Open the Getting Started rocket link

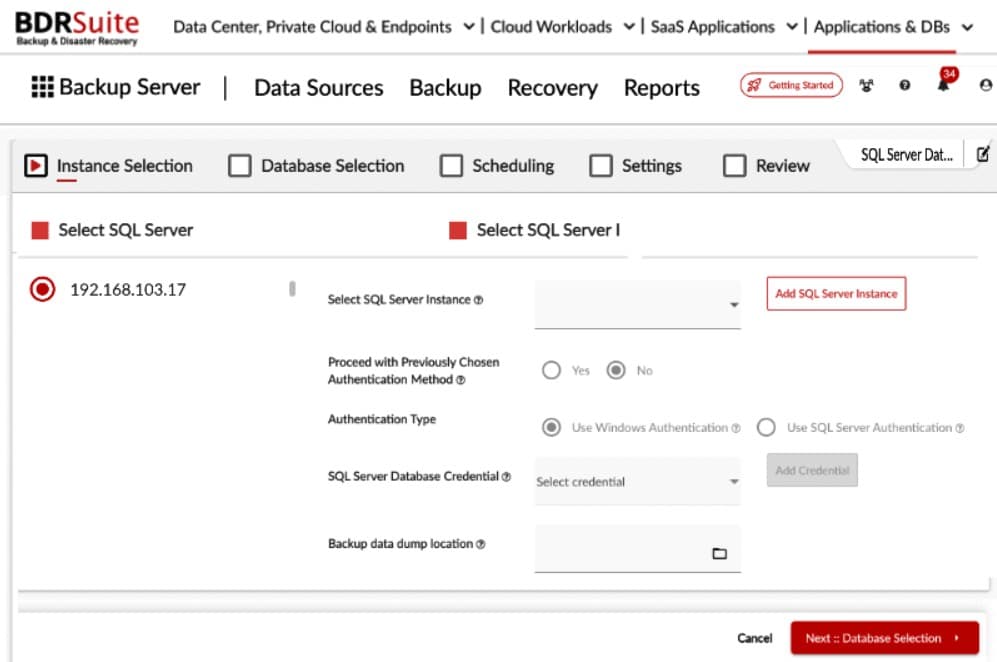point(790,85)
